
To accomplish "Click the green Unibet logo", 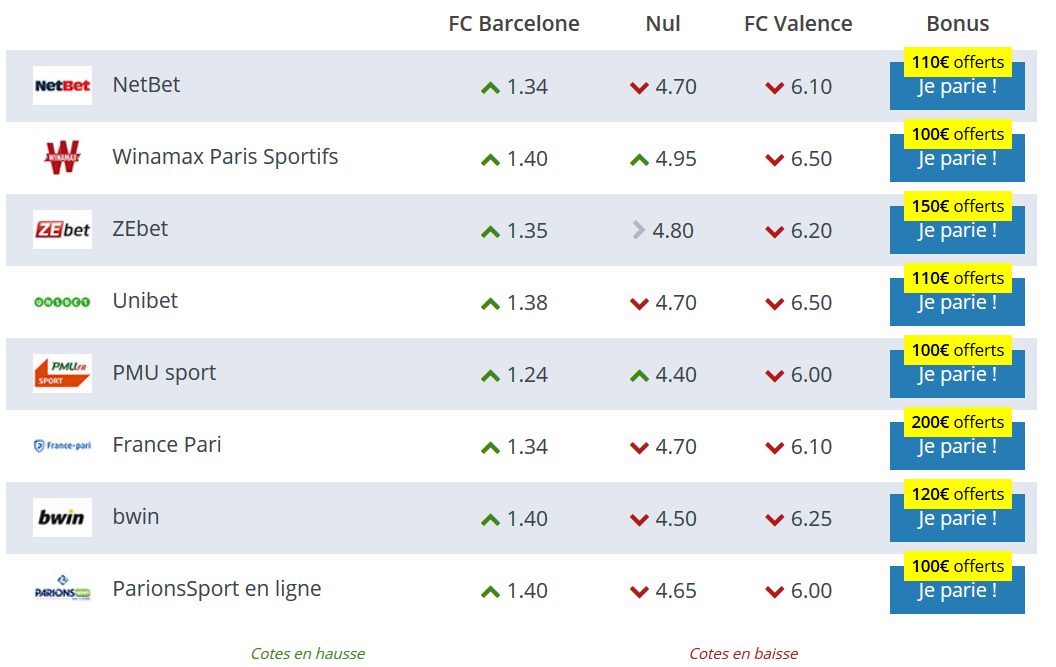I will pyautogui.click(x=62, y=302).
